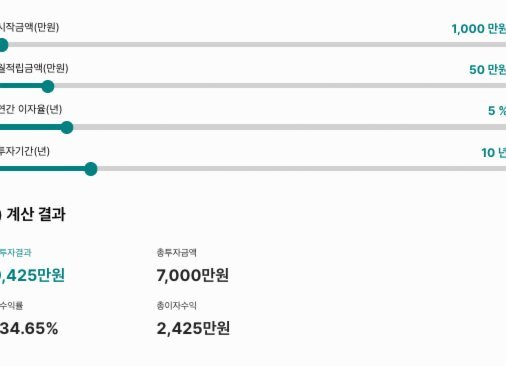Click the 2,425만원 total interest amount
Image resolution: width=506 pixels, height=366 pixels.
point(193,329)
